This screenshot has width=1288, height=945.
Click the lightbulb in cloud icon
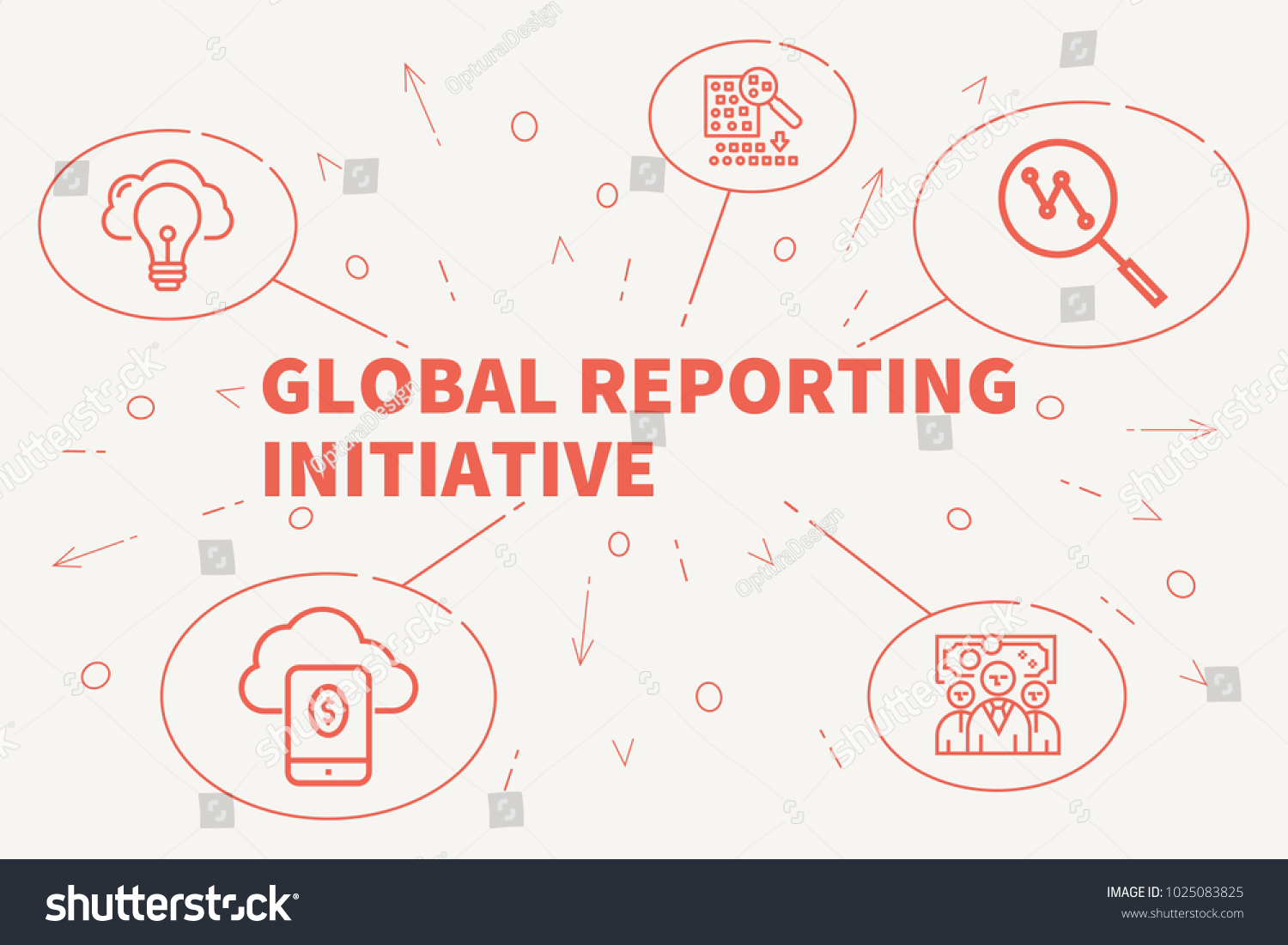167,225
